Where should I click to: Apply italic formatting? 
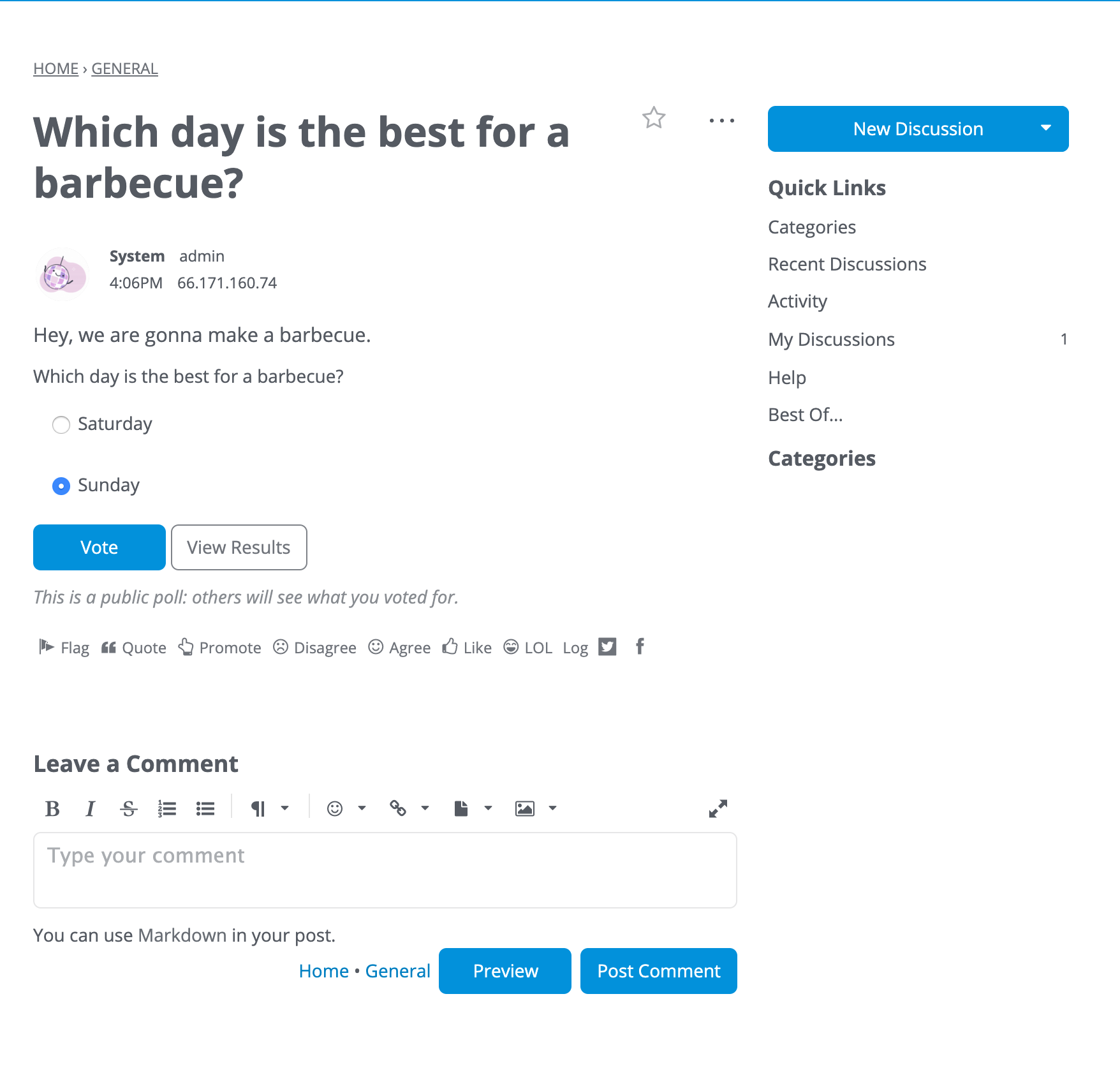point(90,808)
